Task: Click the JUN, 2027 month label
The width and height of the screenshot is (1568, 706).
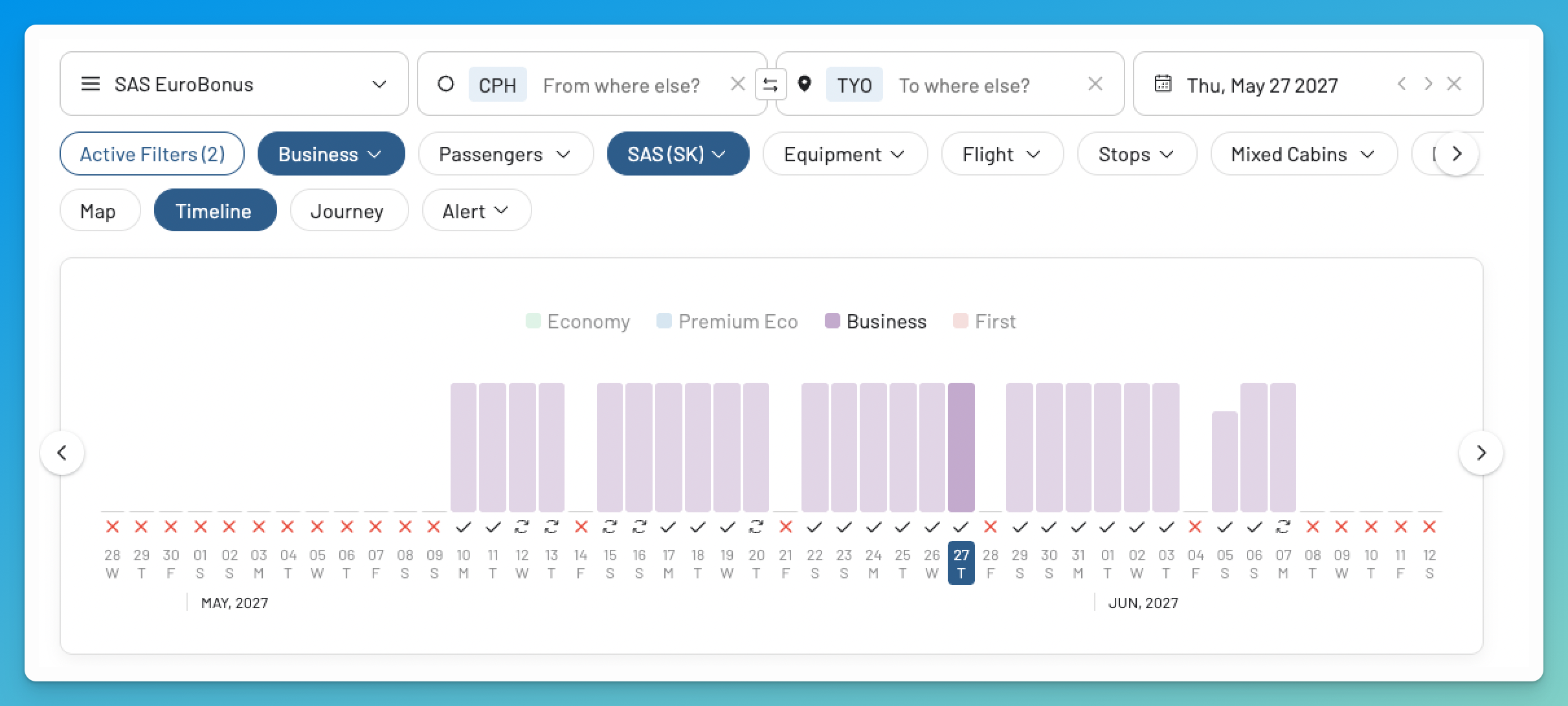Action: [x=1143, y=603]
